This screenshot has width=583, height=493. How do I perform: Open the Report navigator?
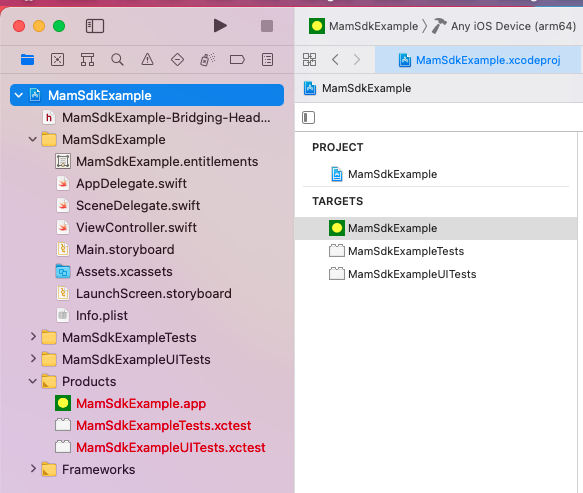pos(267,59)
